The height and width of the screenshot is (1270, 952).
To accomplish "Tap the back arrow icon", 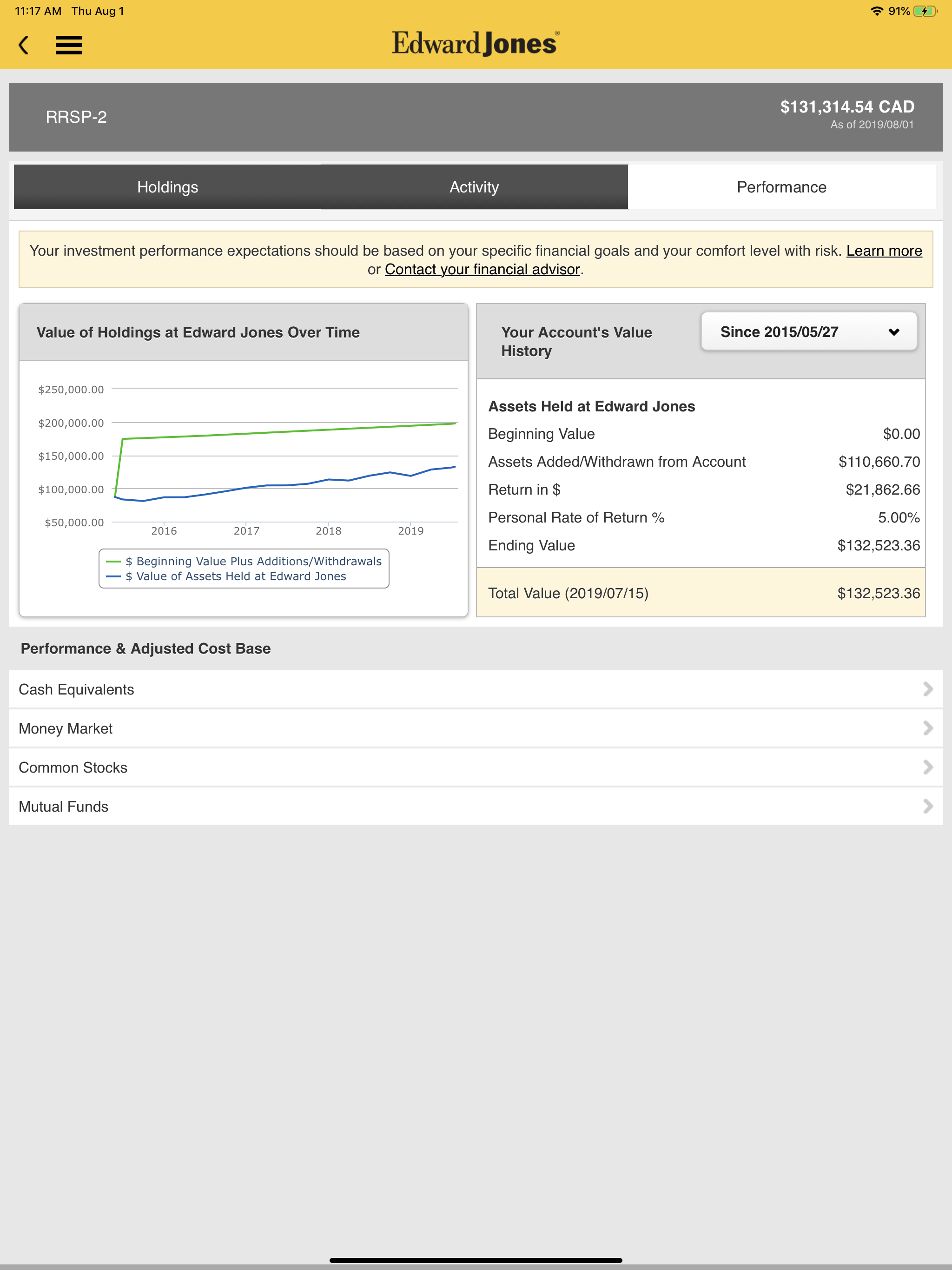I will (x=24, y=45).
